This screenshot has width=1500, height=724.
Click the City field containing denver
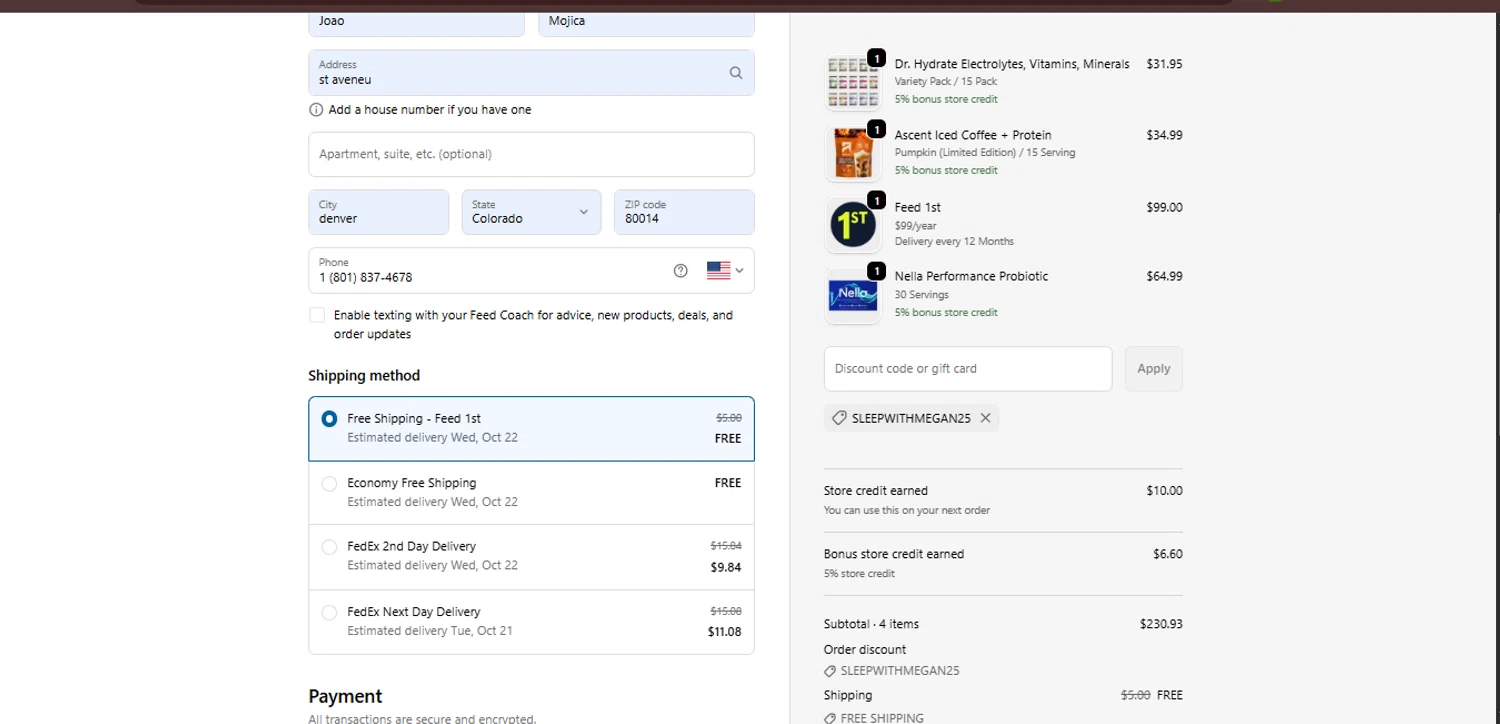click(378, 212)
